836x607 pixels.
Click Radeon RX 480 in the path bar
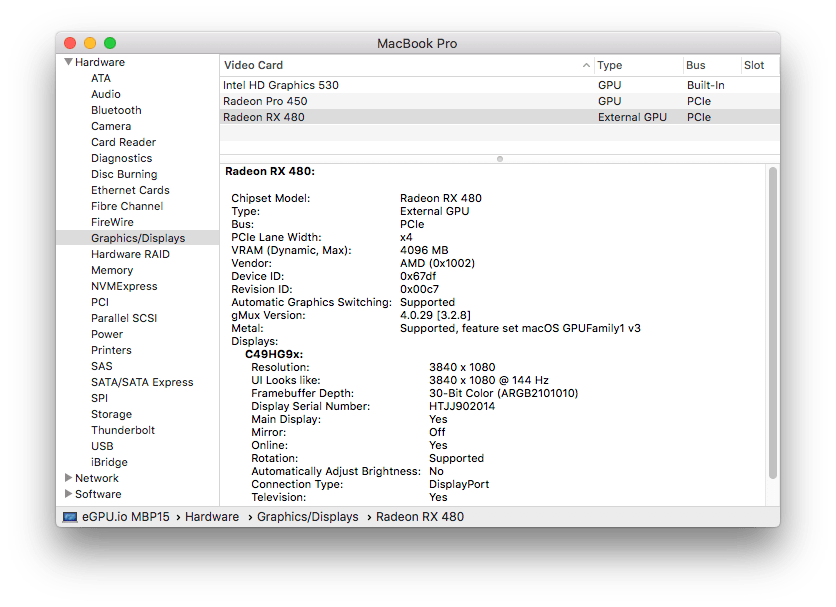point(420,517)
